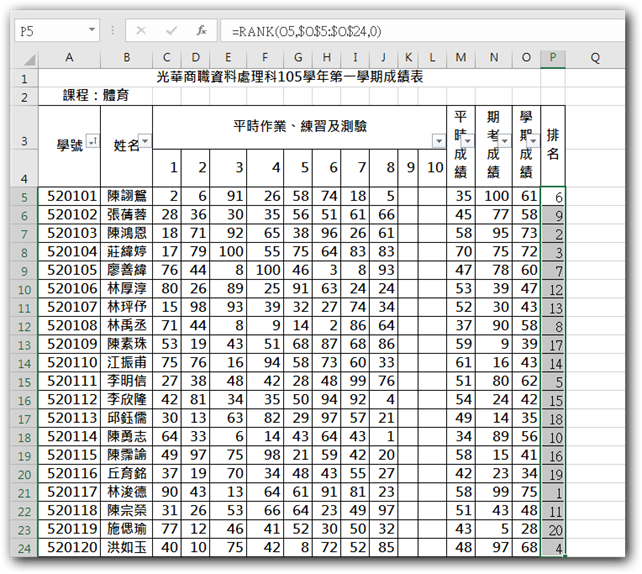Click the 排名 header cell
This screenshot has width=642, height=574.
(x=553, y=145)
